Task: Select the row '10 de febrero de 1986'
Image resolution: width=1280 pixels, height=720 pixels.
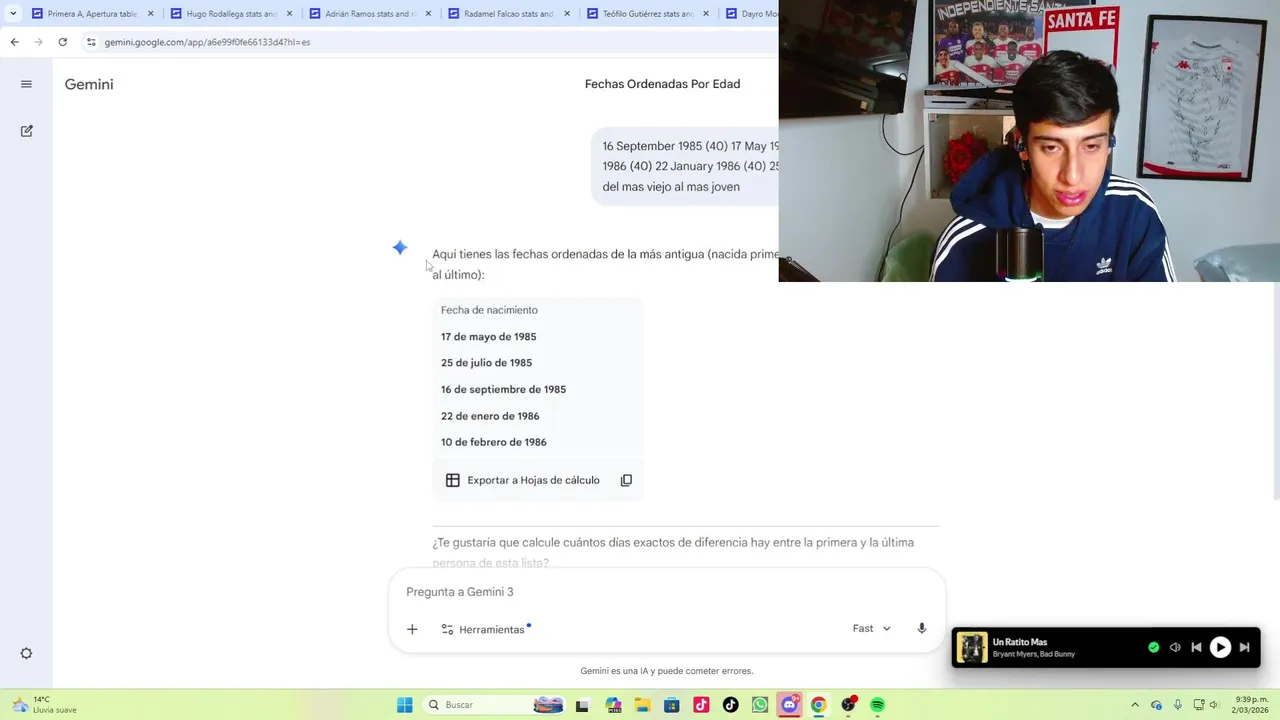Action: 538,442
